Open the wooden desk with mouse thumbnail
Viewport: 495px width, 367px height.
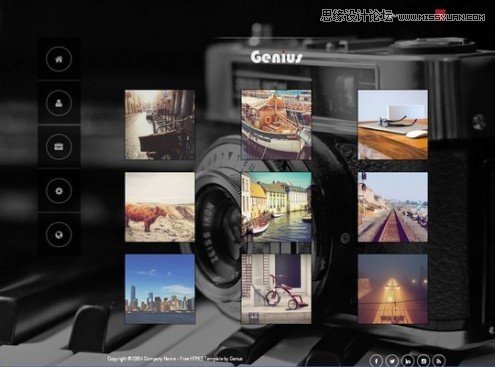[x=393, y=125]
